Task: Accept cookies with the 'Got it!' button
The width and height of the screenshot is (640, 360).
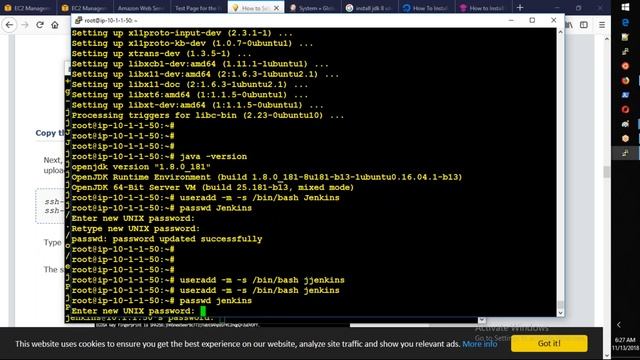Action: click(x=549, y=343)
